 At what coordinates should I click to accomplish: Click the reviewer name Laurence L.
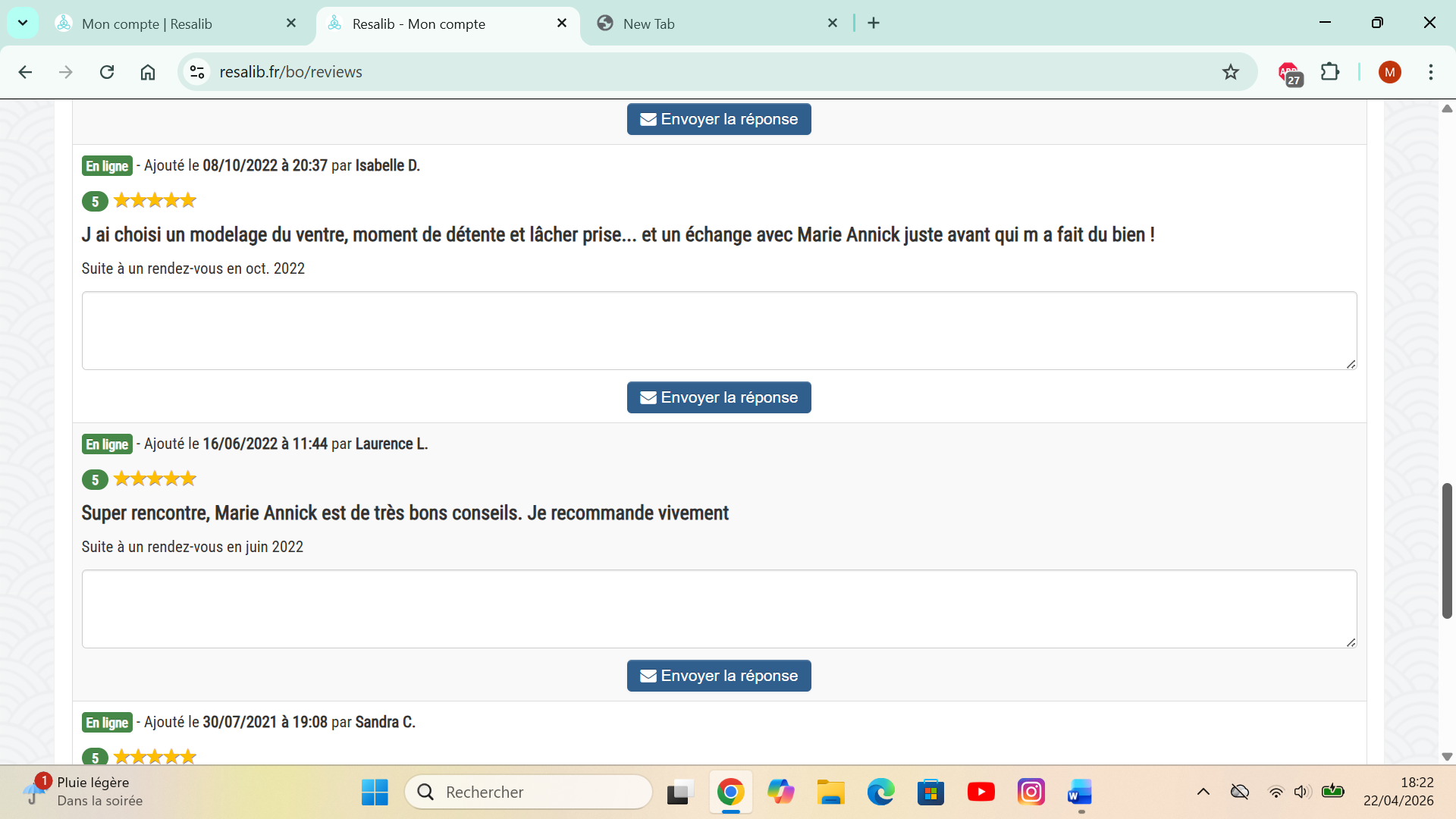click(x=391, y=444)
